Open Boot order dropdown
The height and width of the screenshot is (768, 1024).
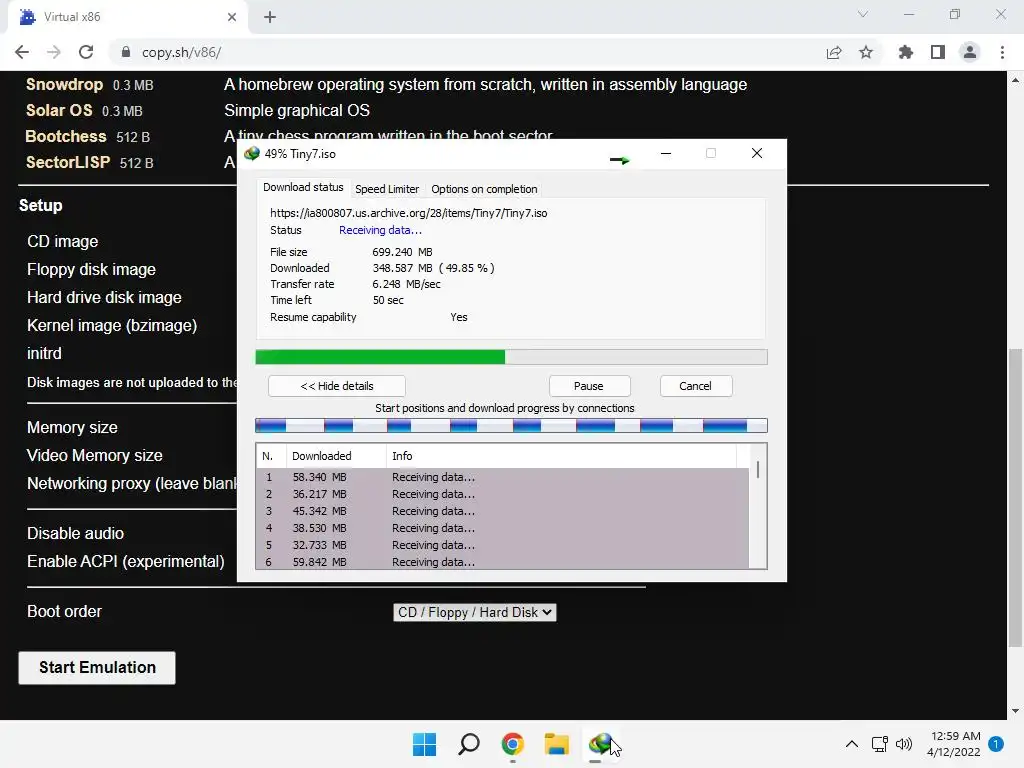click(475, 613)
